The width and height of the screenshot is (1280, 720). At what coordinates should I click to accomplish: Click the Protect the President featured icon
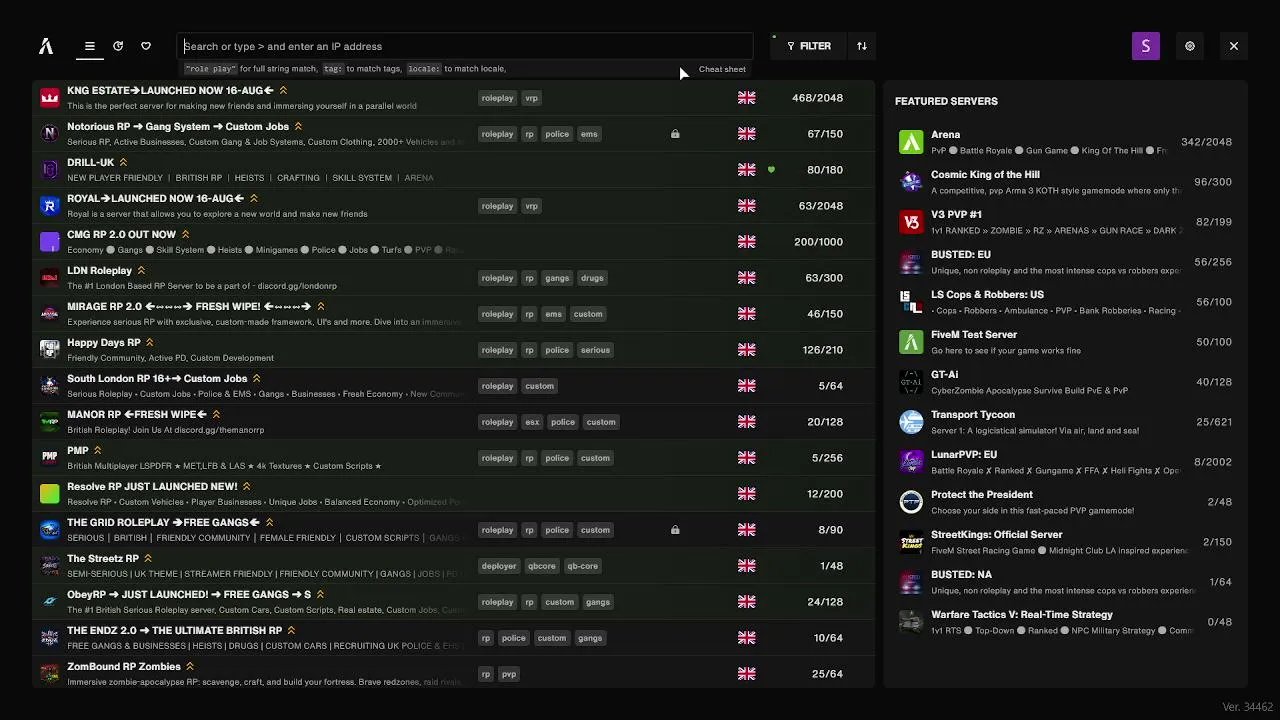coord(911,502)
